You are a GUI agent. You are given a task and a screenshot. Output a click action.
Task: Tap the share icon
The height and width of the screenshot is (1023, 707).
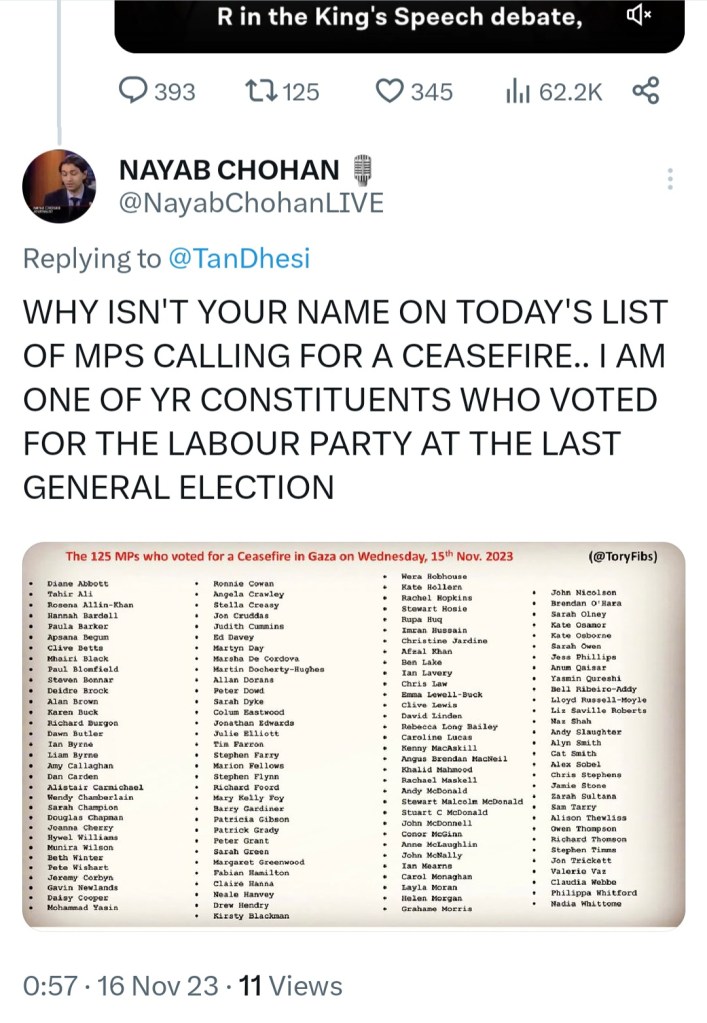(x=647, y=92)
